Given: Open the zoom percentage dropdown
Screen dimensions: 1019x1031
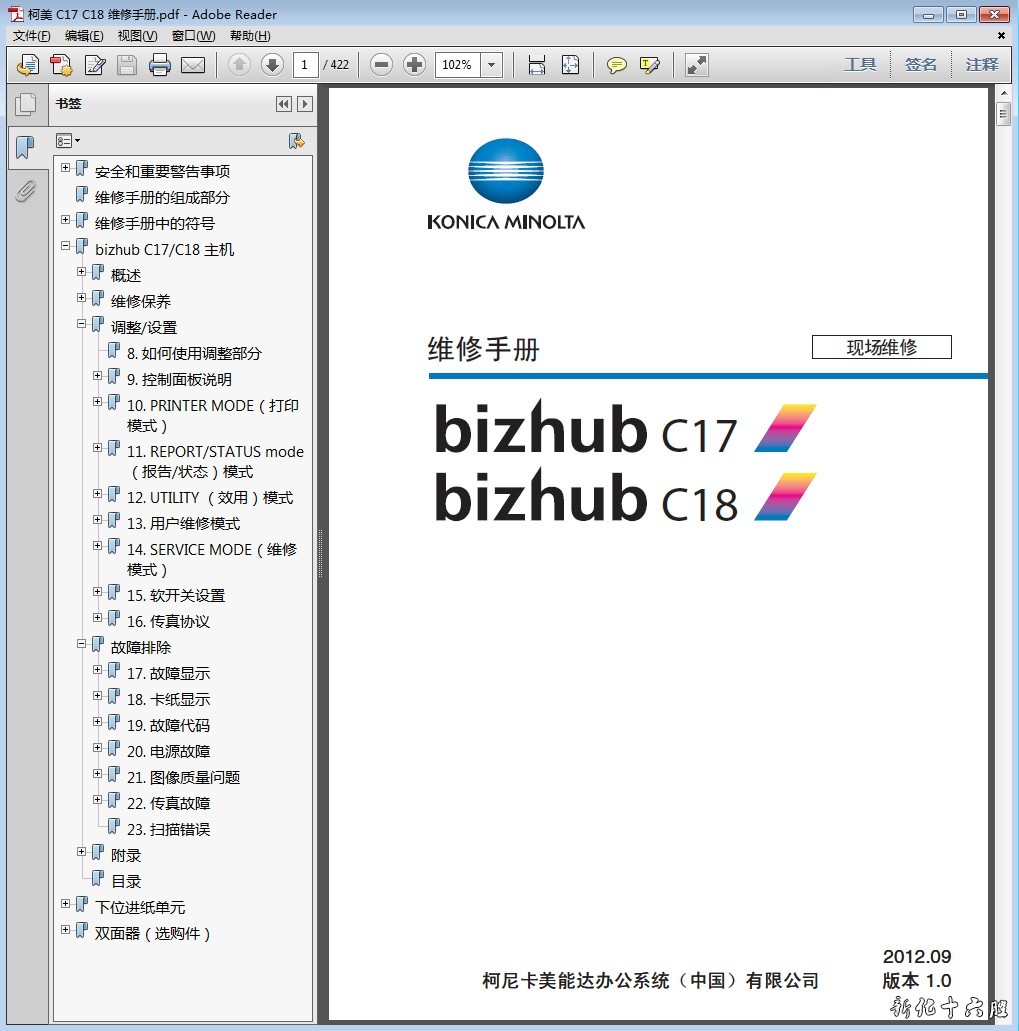Looking at the screenshot, I should pyautogui.click(x=491, y=65).
